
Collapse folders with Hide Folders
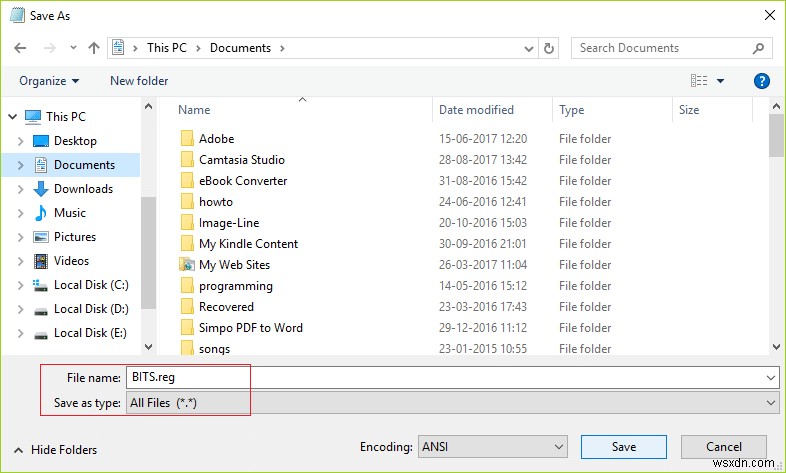(57, 450)
